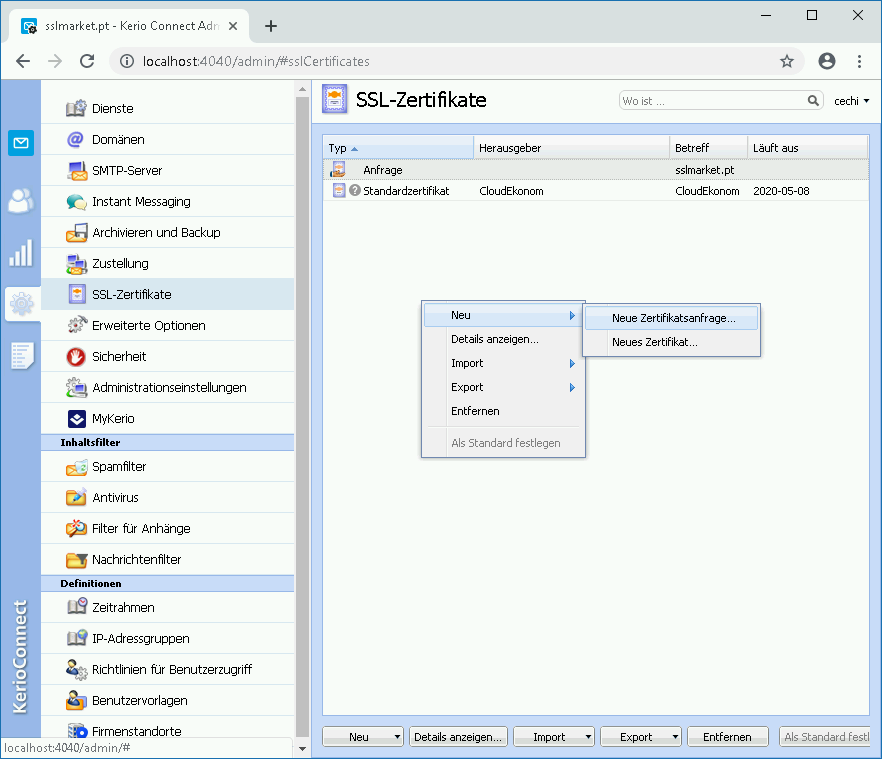The height and width of the screenshot is (759, 882).
Task: Open the Spamfilter icon
Action: 76,467
